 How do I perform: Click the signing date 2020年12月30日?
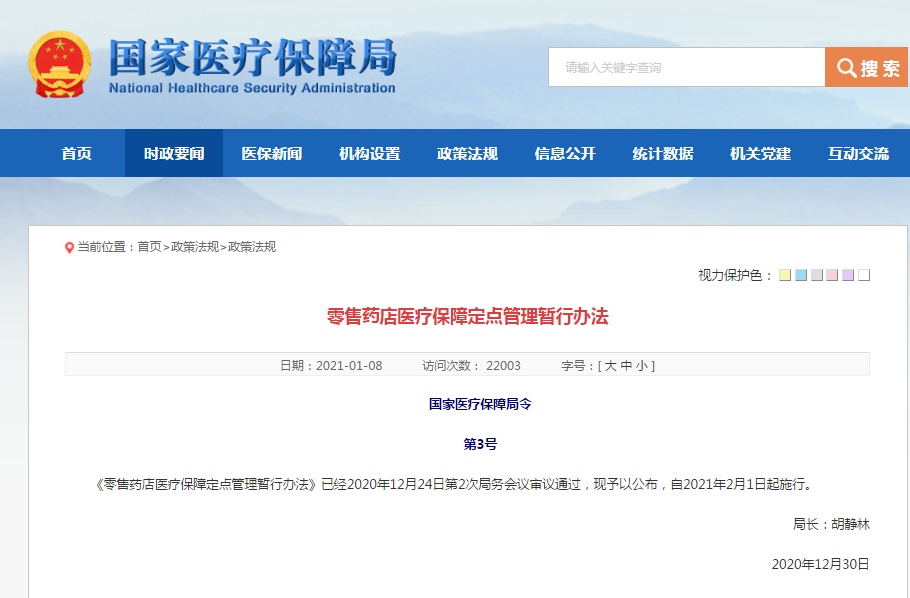821,564
